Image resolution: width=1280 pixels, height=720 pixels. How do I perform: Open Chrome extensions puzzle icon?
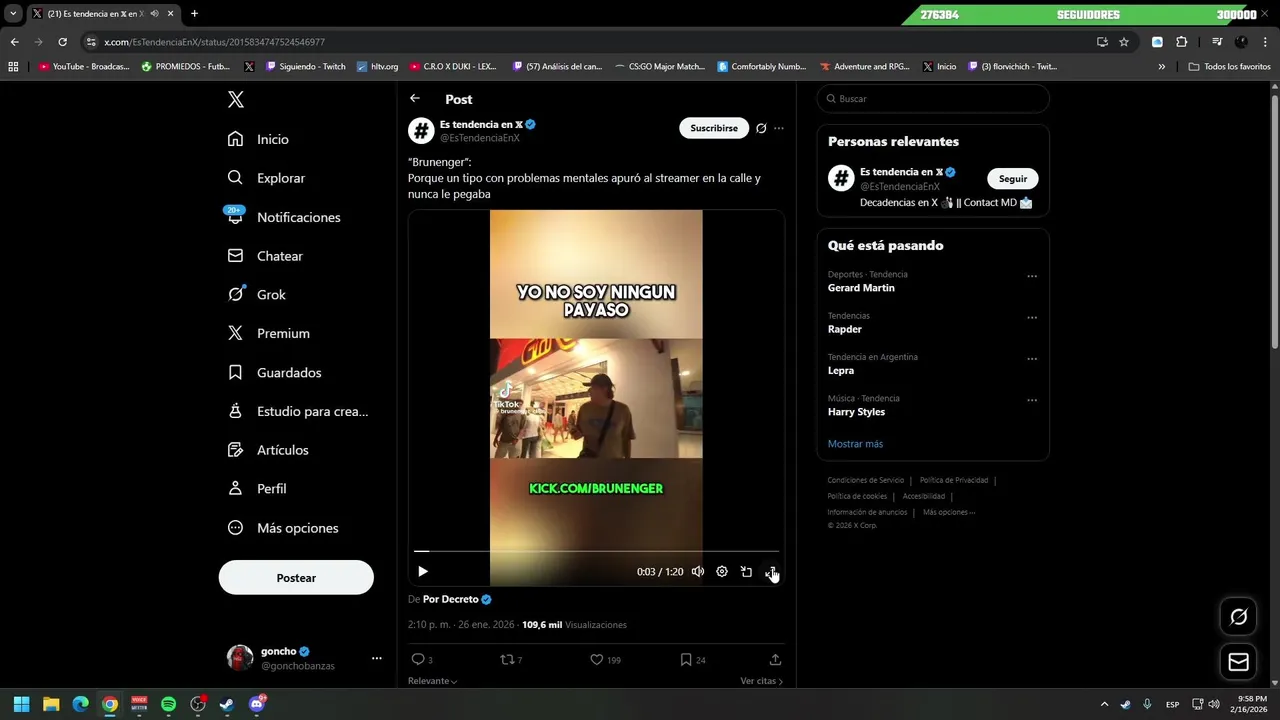[1181, 42]
